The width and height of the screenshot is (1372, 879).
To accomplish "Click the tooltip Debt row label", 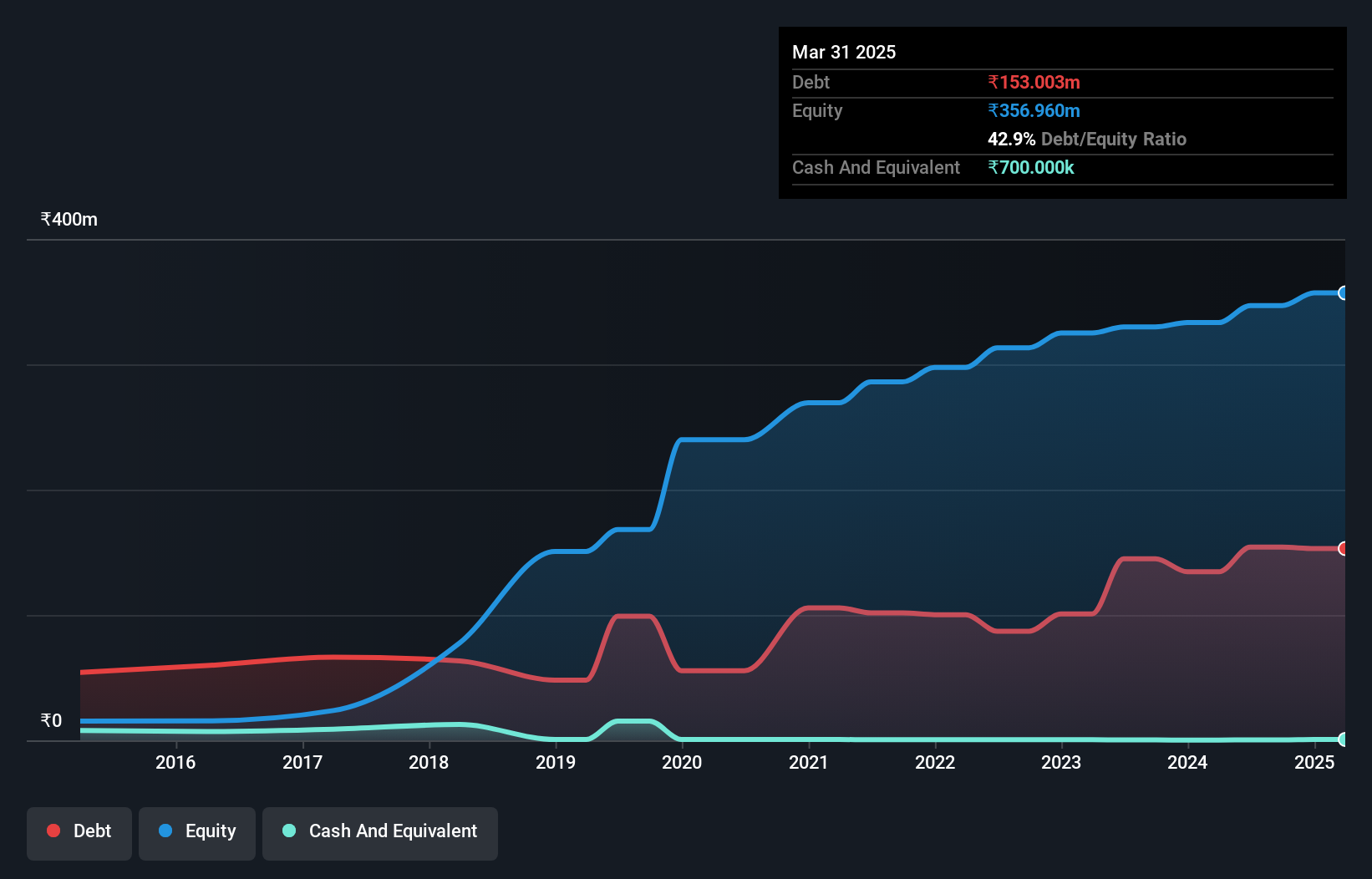I will pyautogui.click(x=810, y=83).
